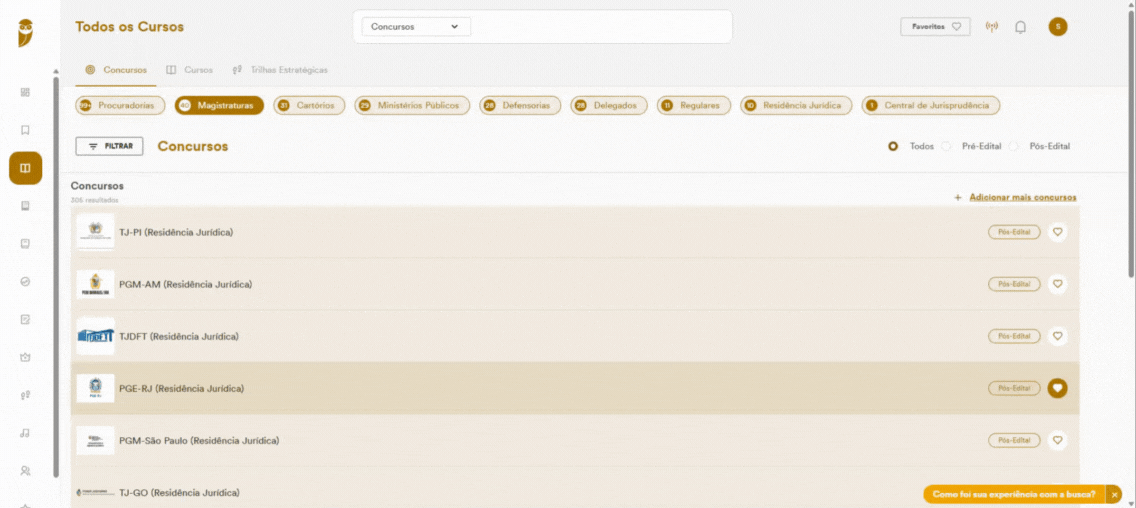Open the TJDFT logo thumbnail
The image size is (1136, 508).
(96, 336)
